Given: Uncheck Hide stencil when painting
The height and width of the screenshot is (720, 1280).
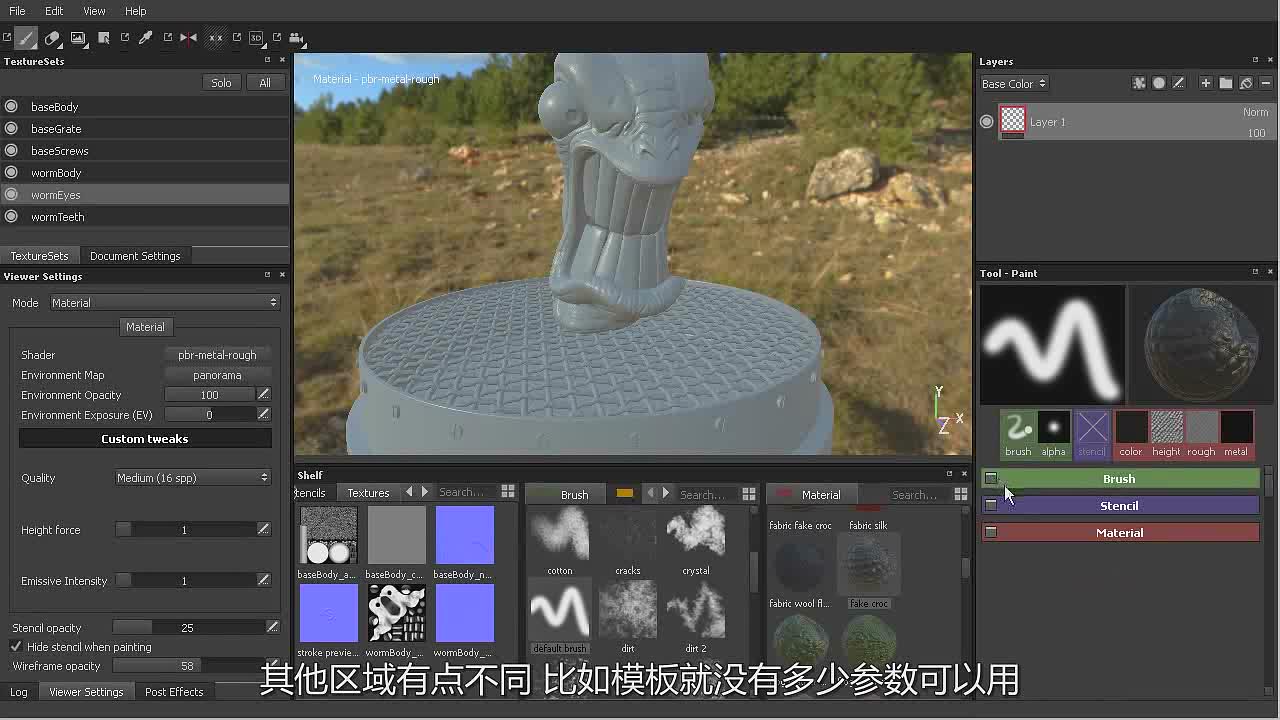Looking at the screenshot, I should pyautogui.click(x=16, y=647).
